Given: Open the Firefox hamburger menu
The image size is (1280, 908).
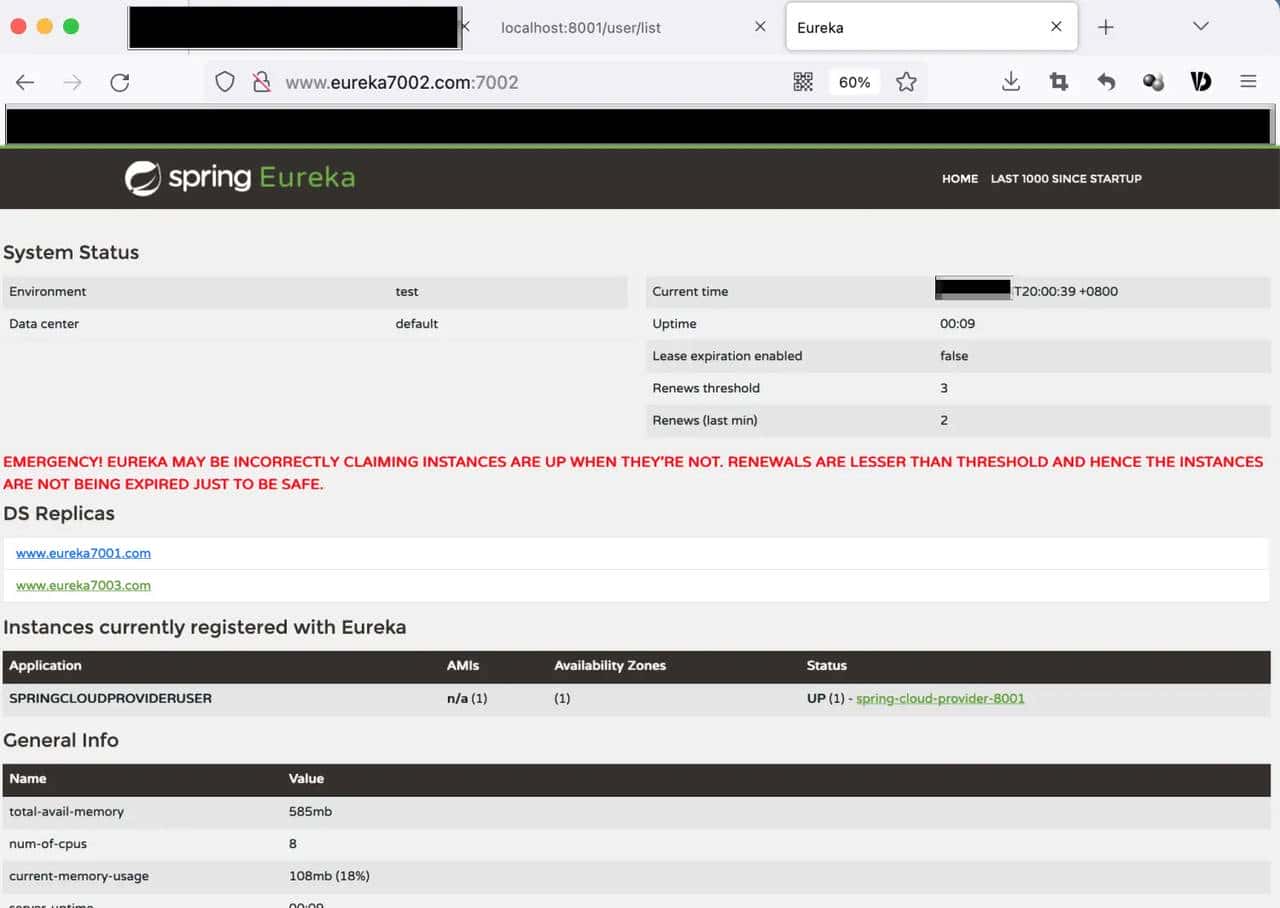Looking at the screenshot, I should pos(1248,82).
